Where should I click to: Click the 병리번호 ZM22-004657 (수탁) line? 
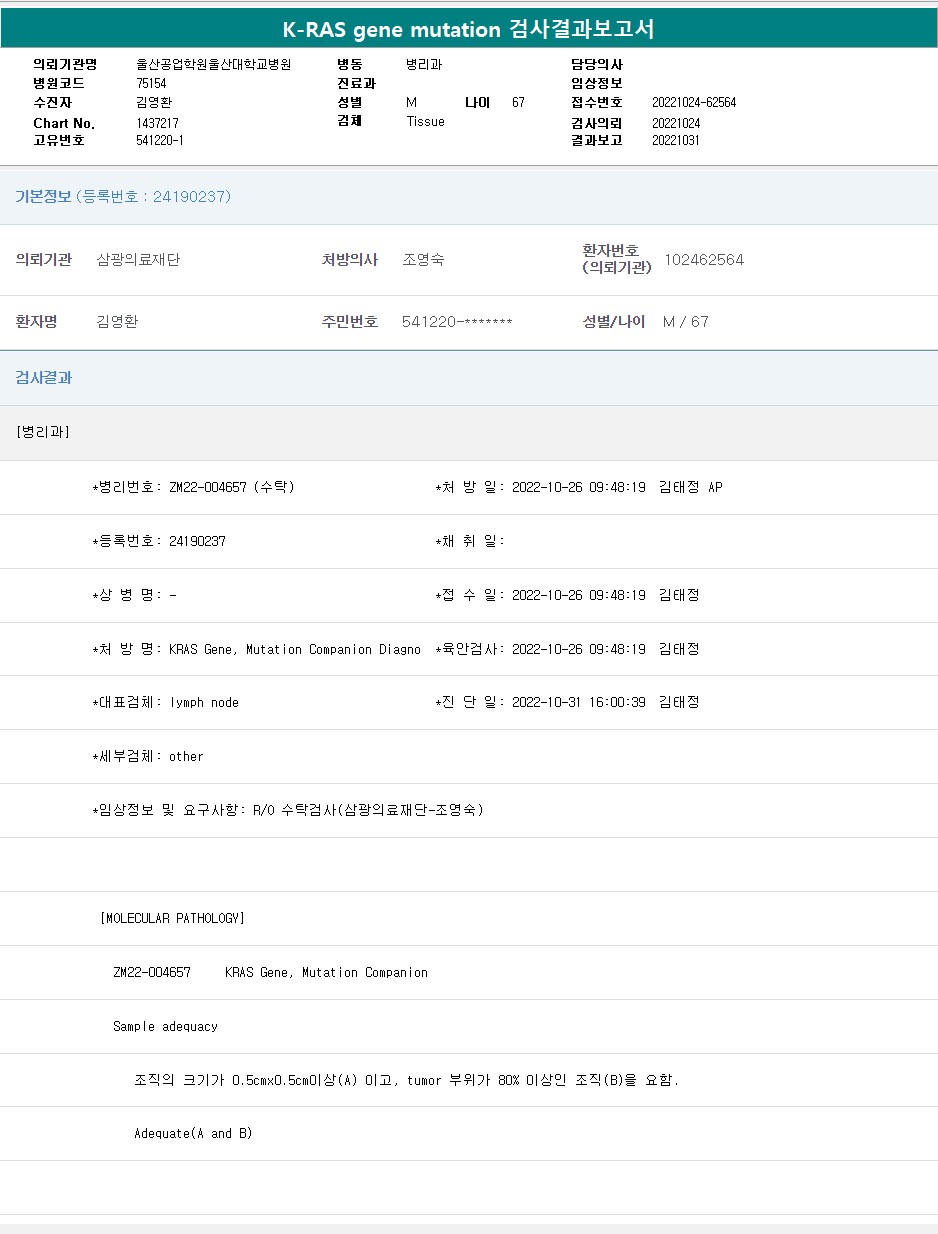tap(193, 488)
